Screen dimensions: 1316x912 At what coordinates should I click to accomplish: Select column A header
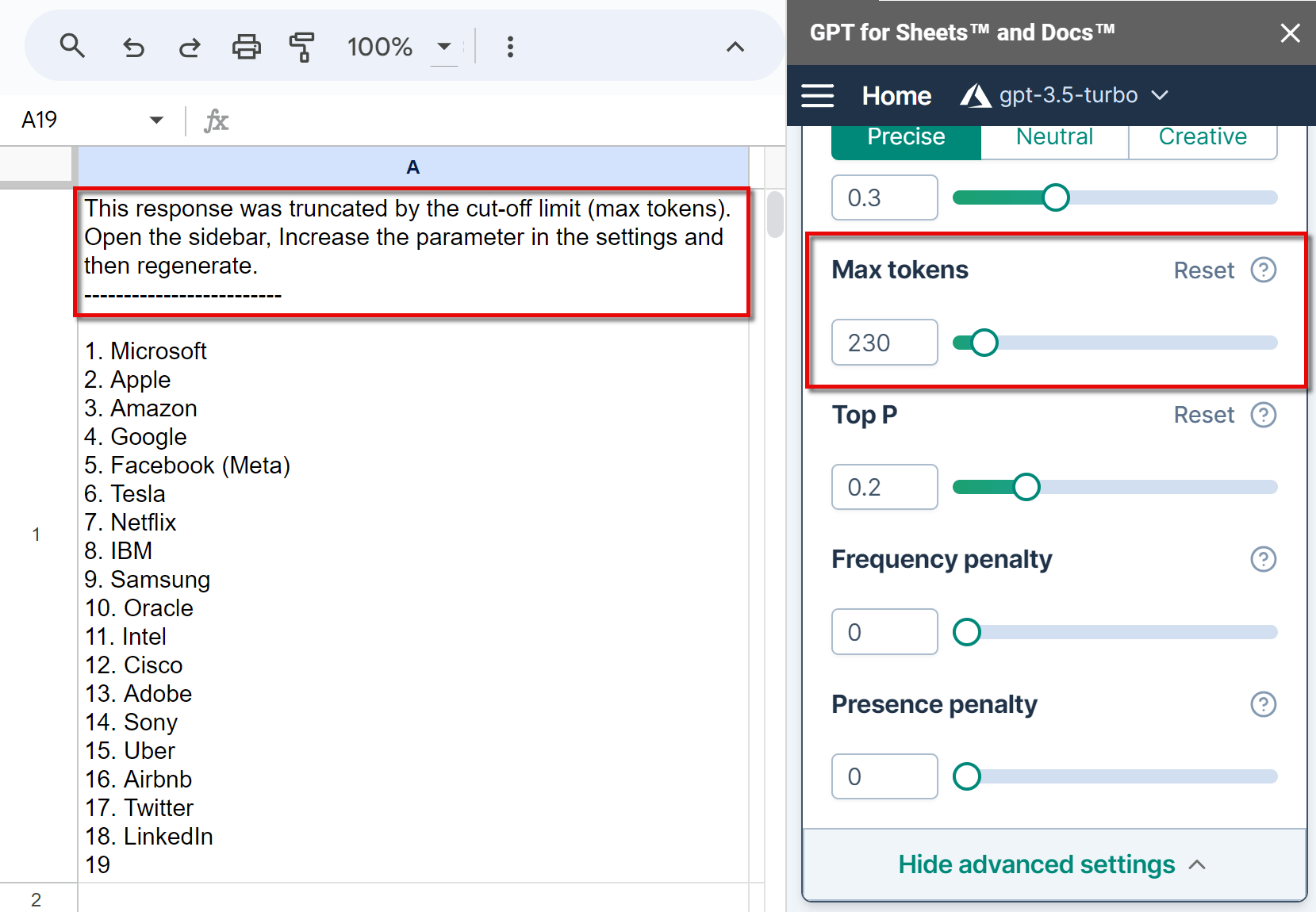413,167
